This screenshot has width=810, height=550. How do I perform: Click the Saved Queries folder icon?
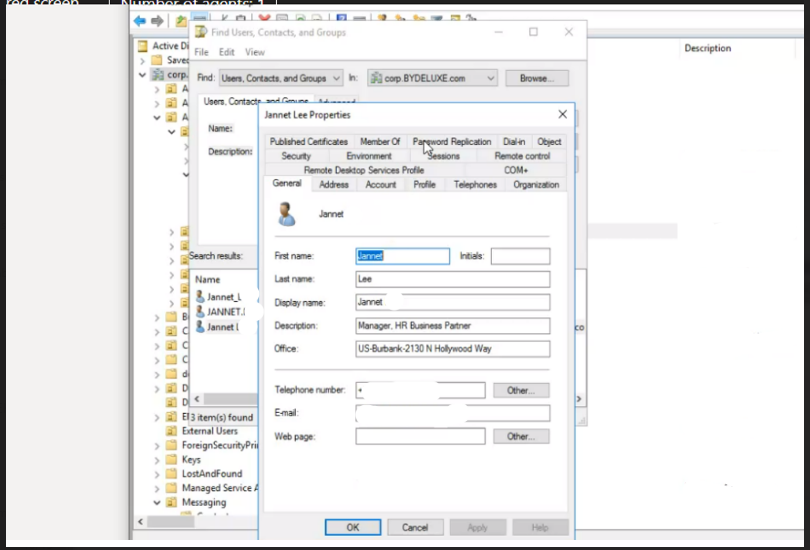(157, 60)
